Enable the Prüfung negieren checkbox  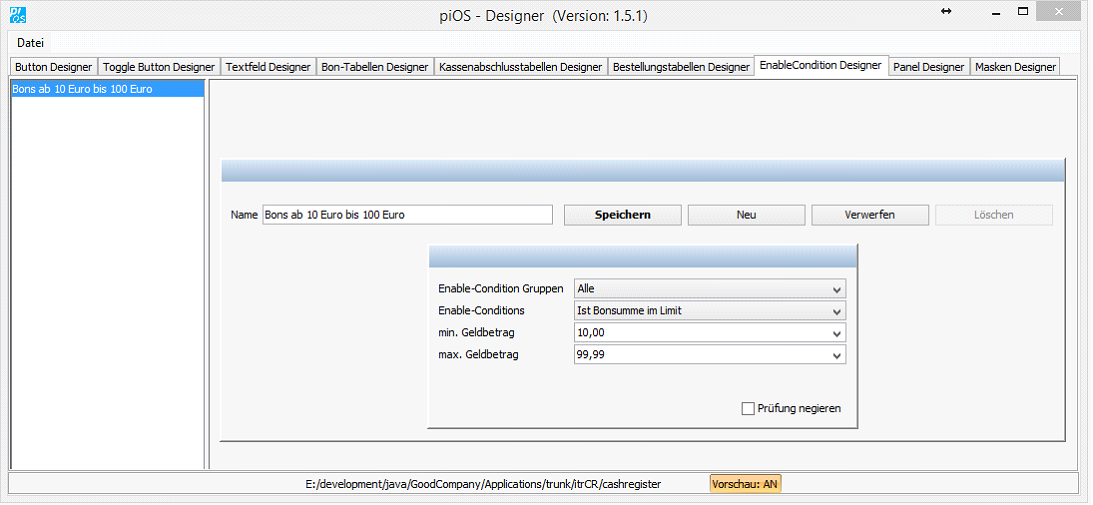(748, 408)
